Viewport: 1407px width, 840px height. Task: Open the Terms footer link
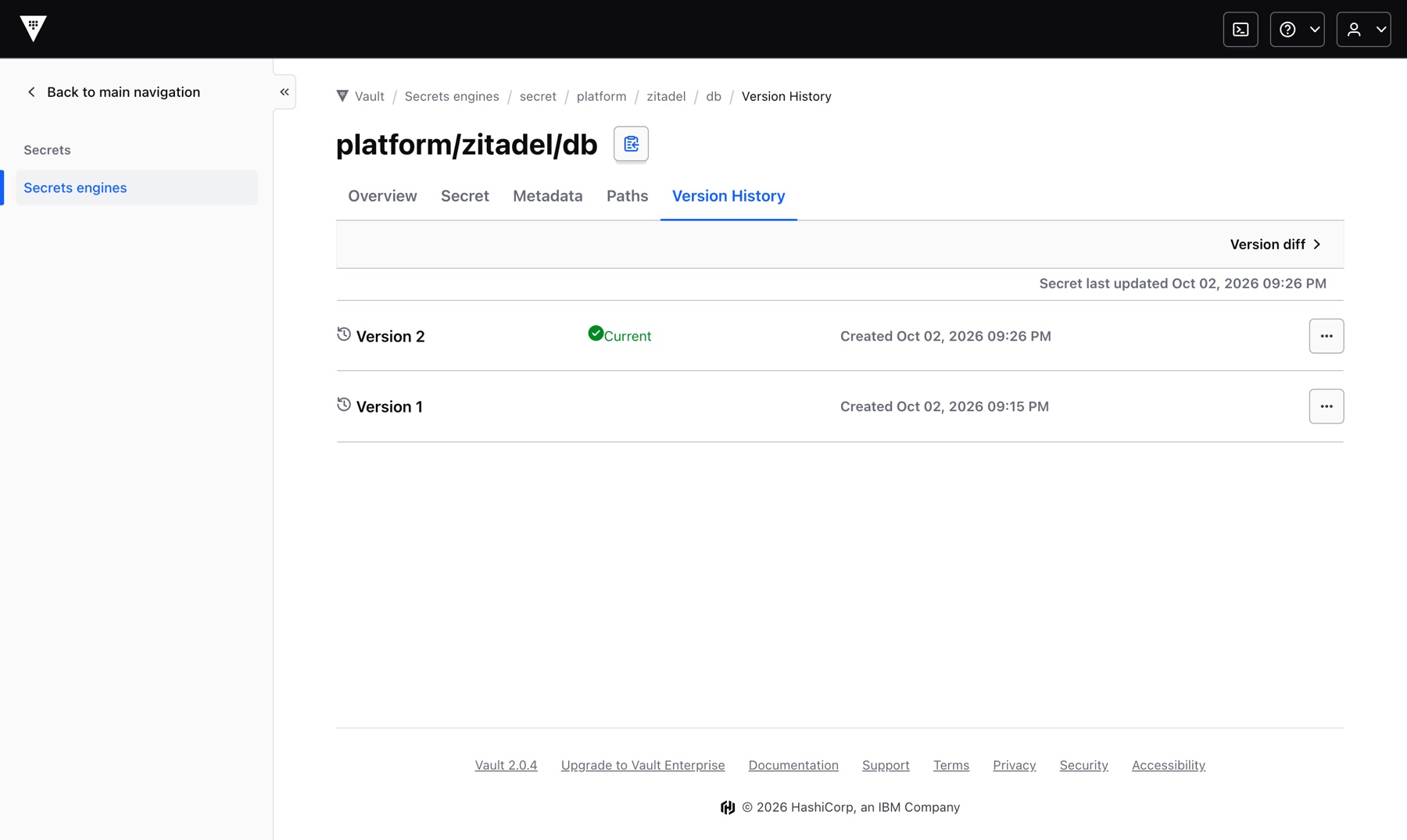(x=951, y=765)
